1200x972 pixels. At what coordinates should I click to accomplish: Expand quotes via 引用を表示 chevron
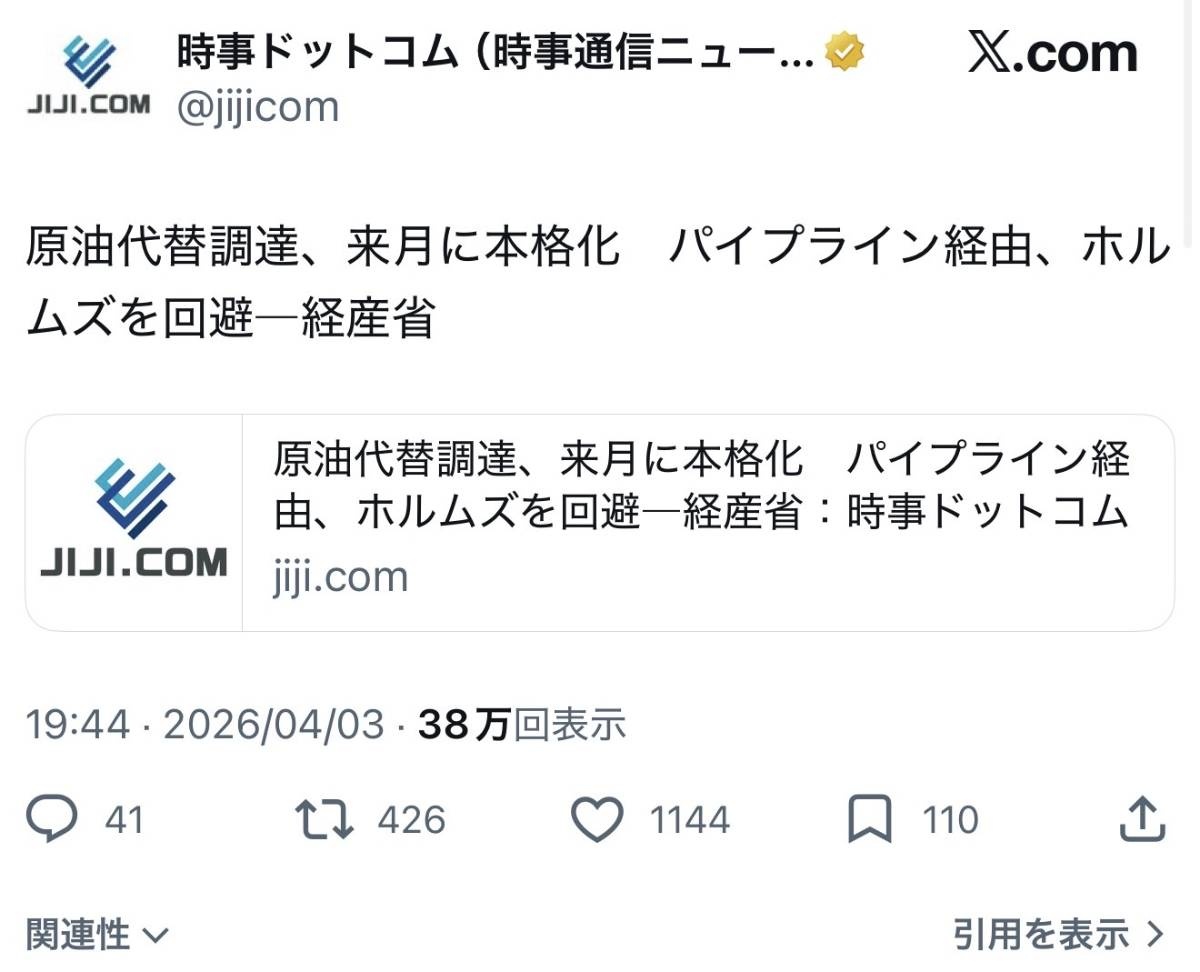pyautogui.click(x=1060, y=936)
